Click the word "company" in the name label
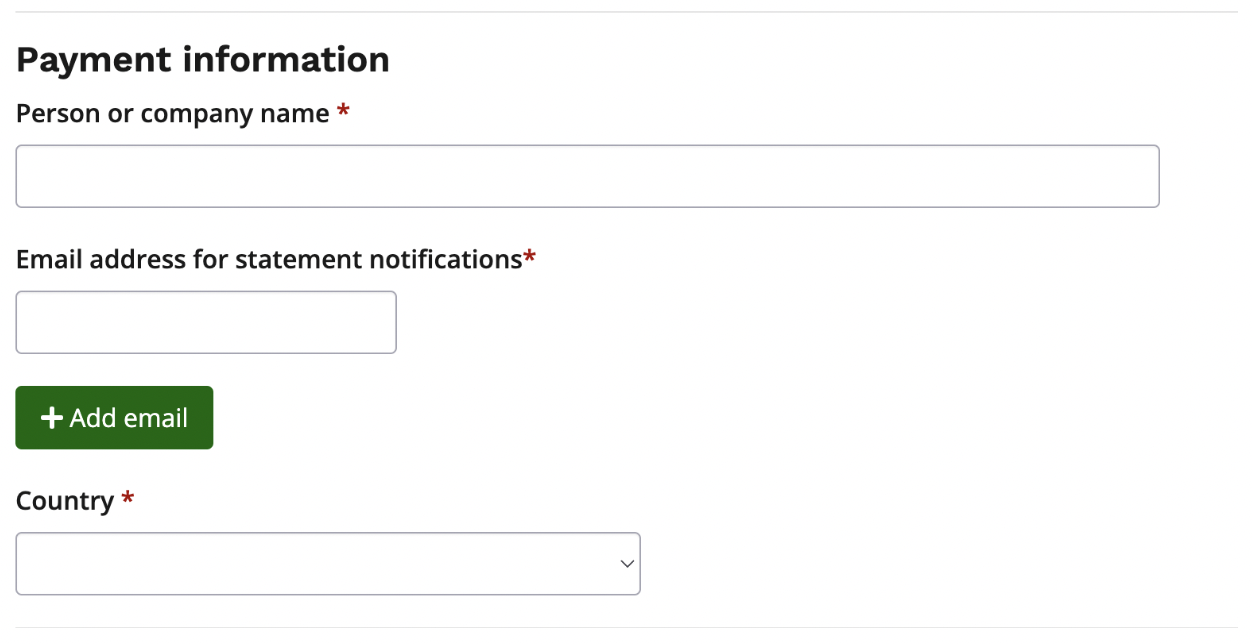The width and height of the screenshot is (1252, 644). point(197,114)
